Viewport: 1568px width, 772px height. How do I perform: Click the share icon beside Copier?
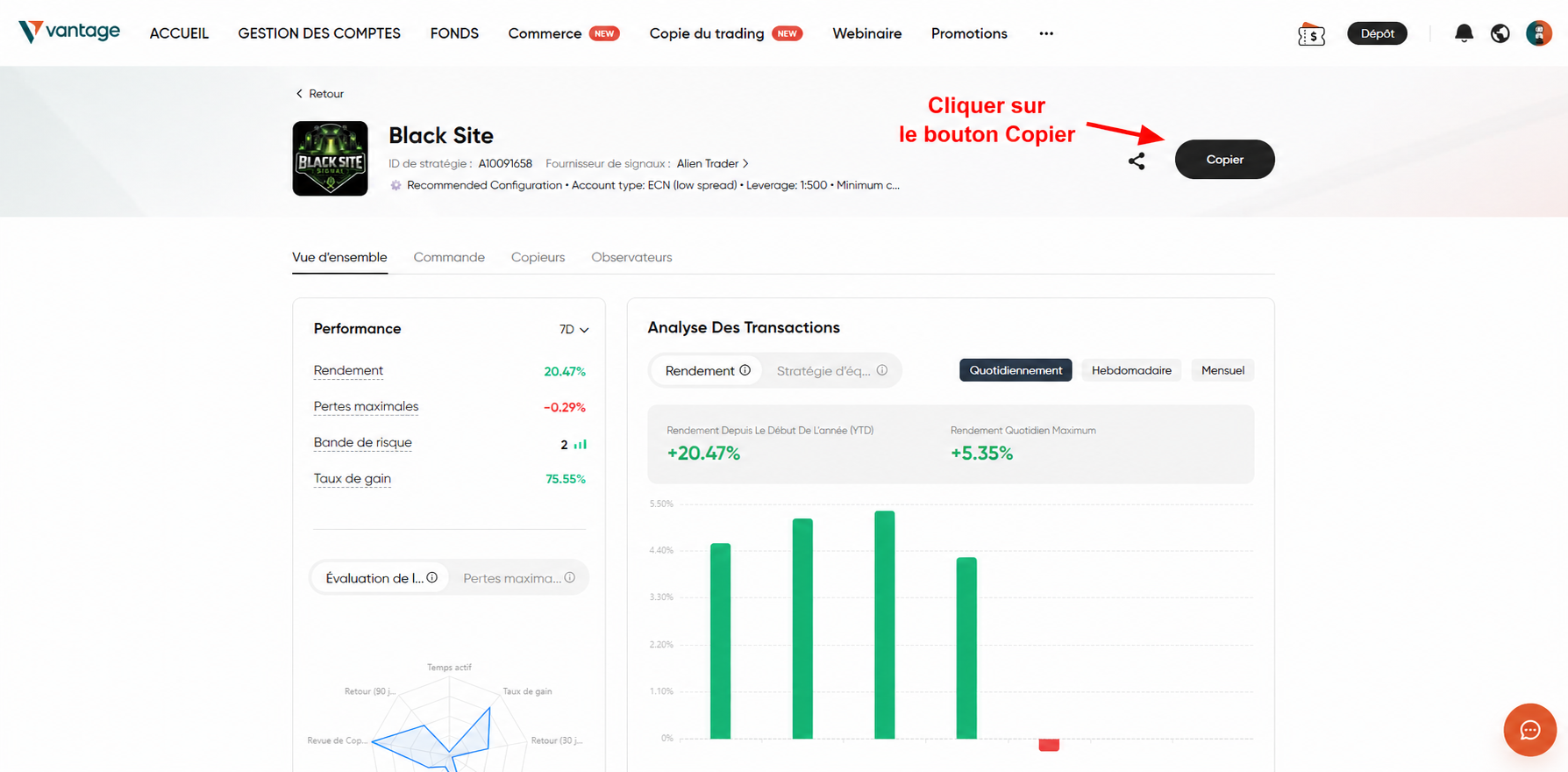pos(1137,161)
